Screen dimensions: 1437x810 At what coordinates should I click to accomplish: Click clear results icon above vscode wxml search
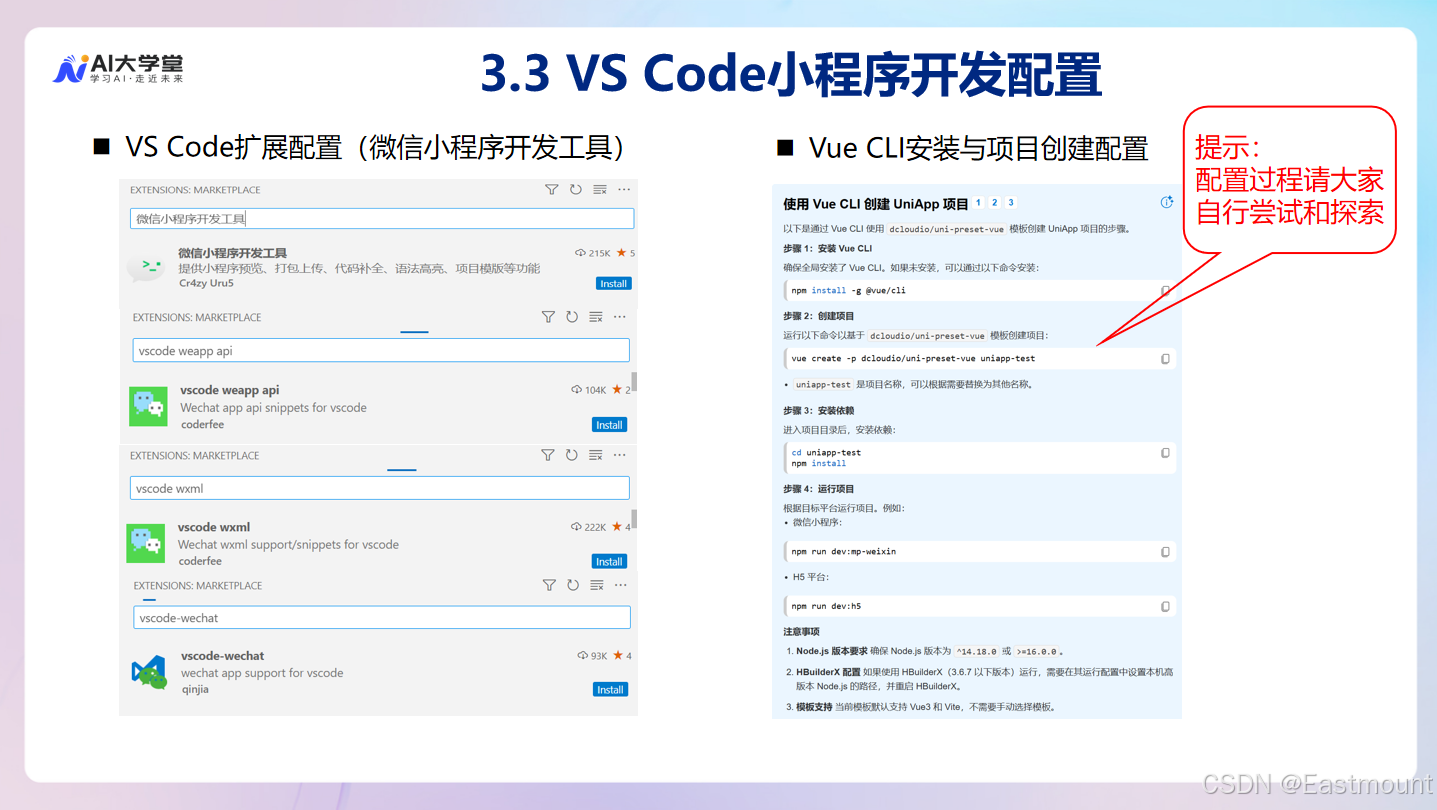[596, 455]
